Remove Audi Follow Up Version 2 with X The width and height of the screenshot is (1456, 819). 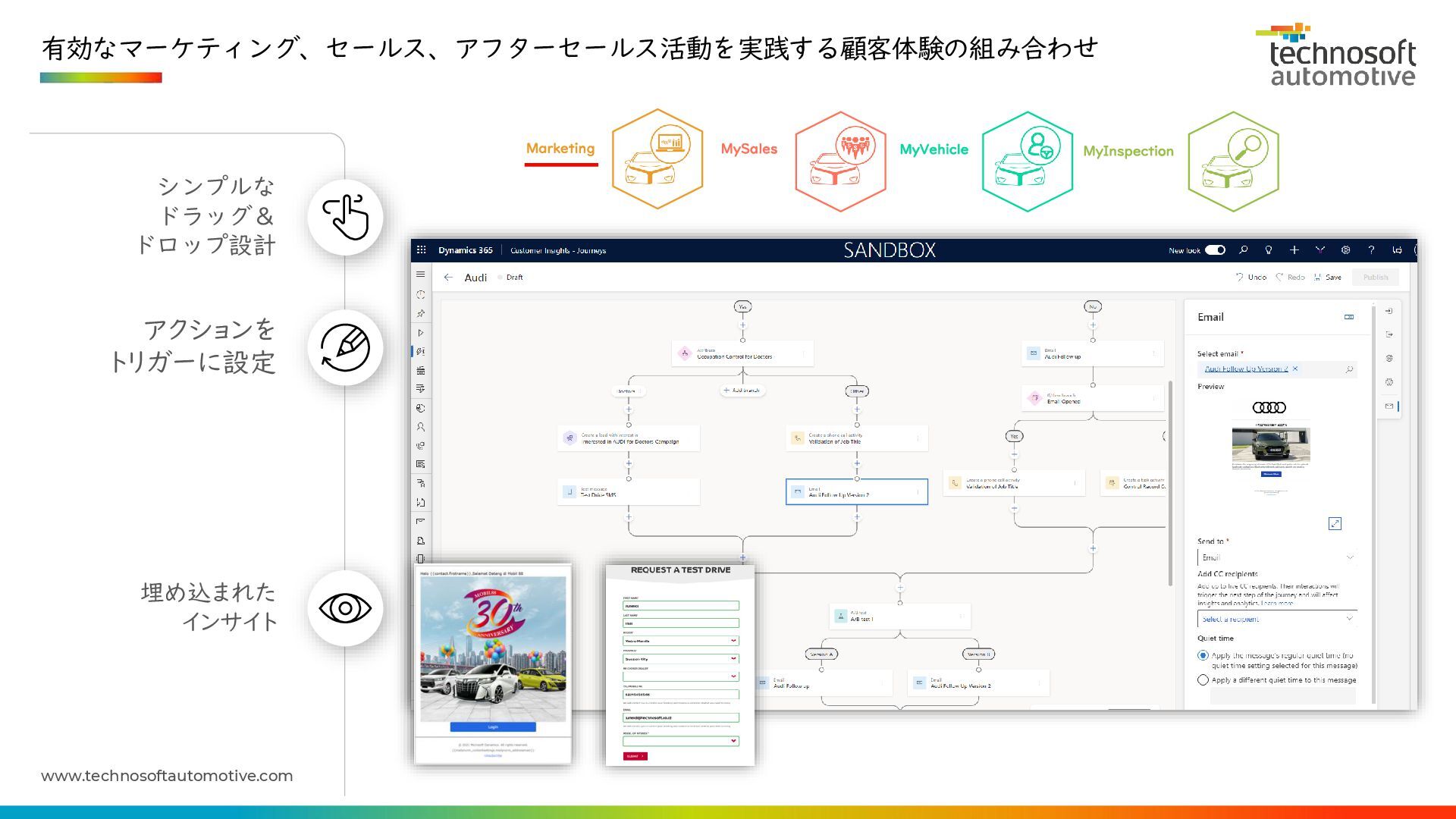(x=1295, y=369)
